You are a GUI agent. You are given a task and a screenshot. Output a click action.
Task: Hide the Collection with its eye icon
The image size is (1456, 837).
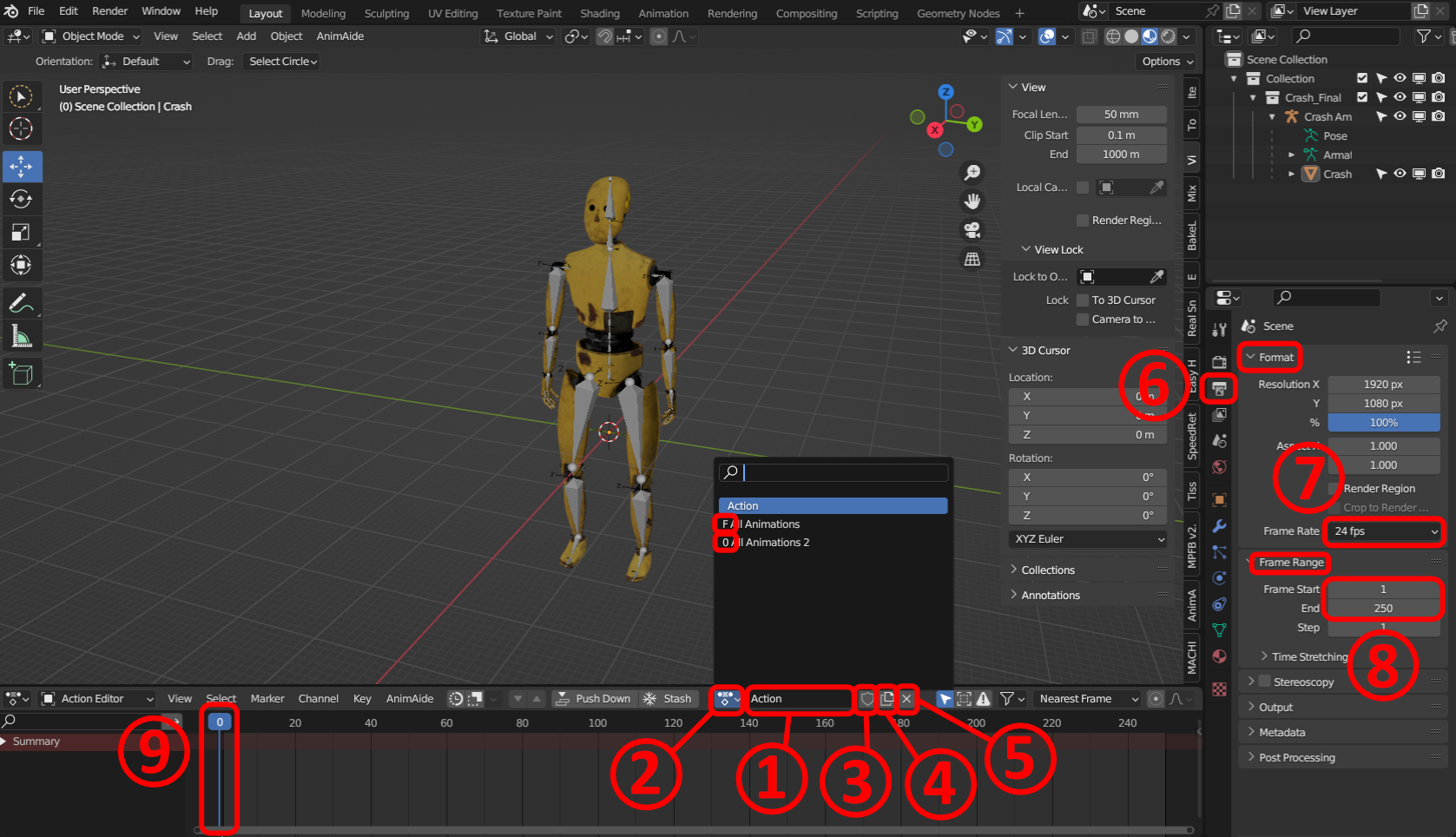pyautogui.click(x=1400, y=78)
